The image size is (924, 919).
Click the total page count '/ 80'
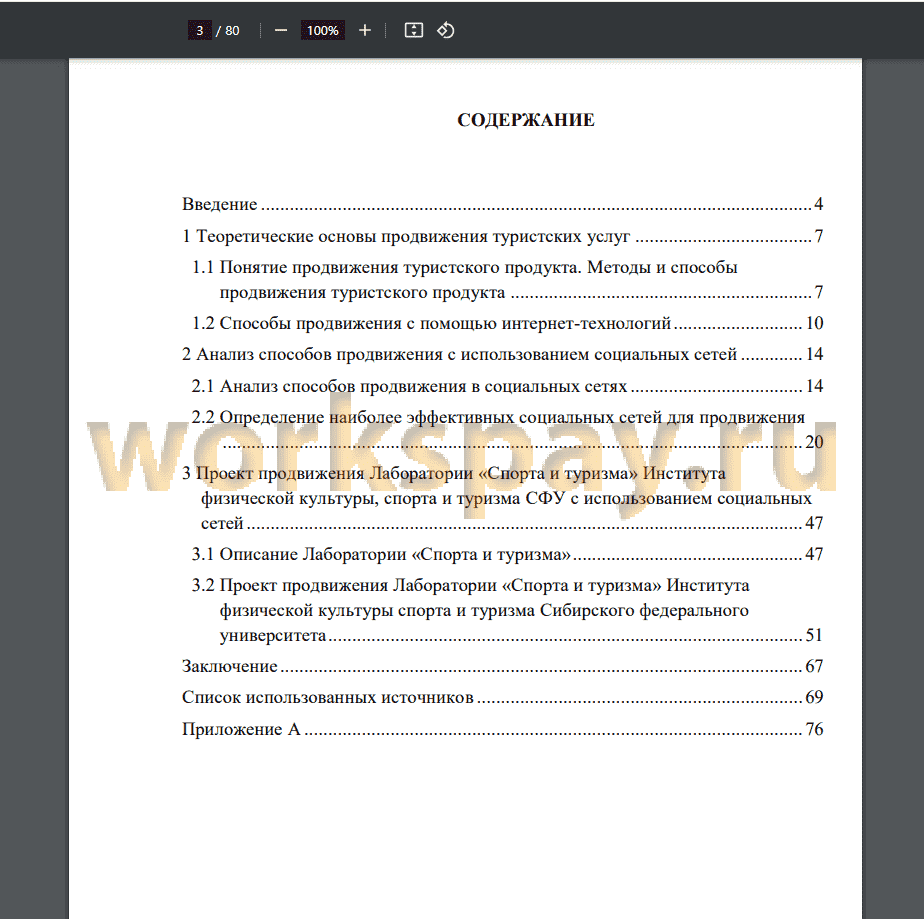(227, 31)
